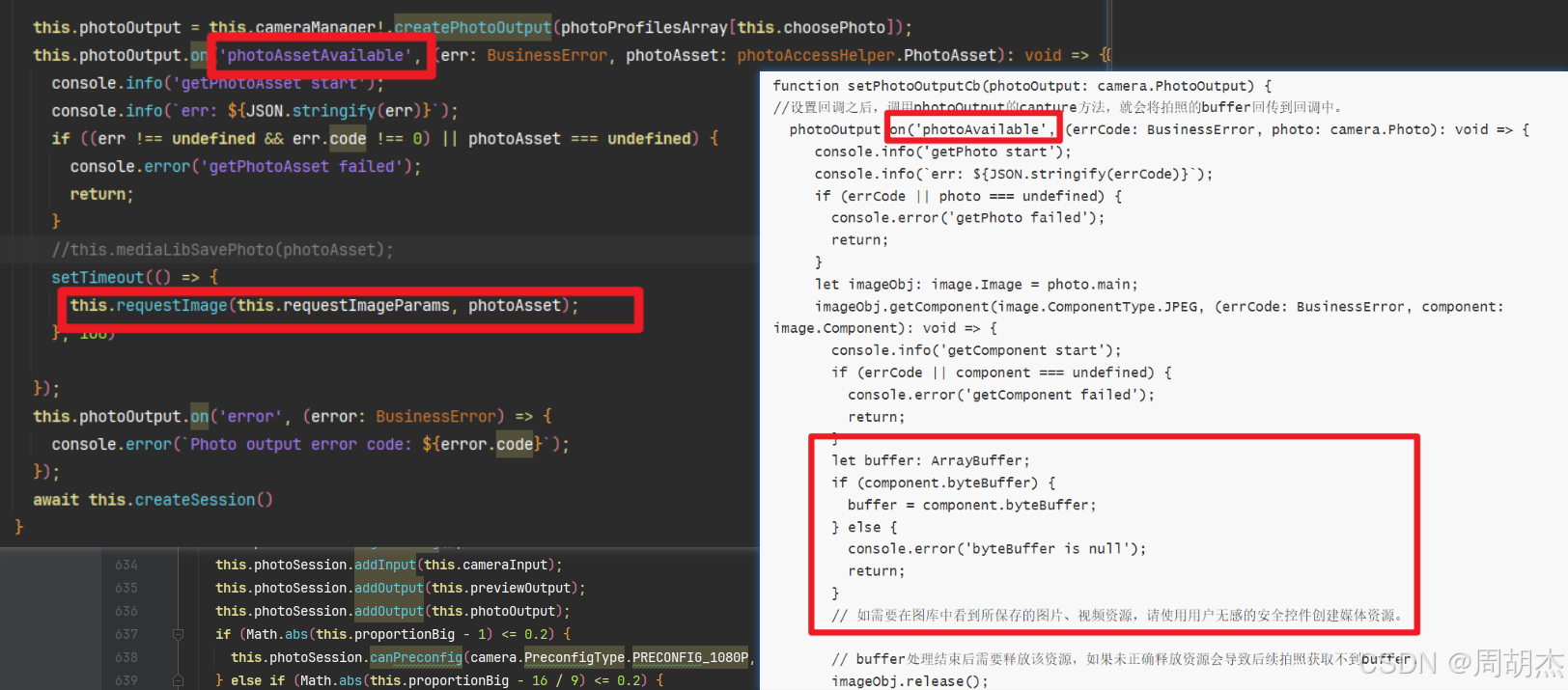The width and height of the screenshot is (1568, 690).
Task: Click Chinese comment starting with 设置回调之后
Action: (1059, 107)
